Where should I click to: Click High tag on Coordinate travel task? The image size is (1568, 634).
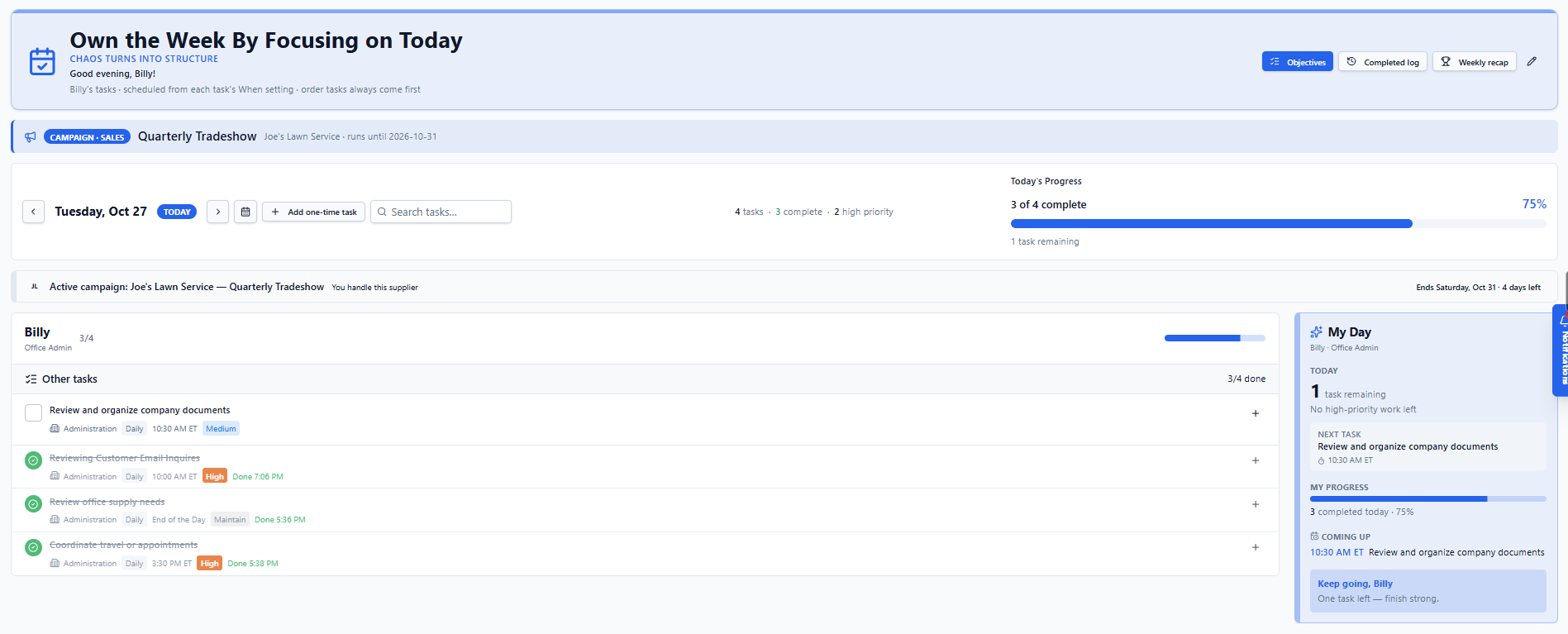[x=210, y=563]
